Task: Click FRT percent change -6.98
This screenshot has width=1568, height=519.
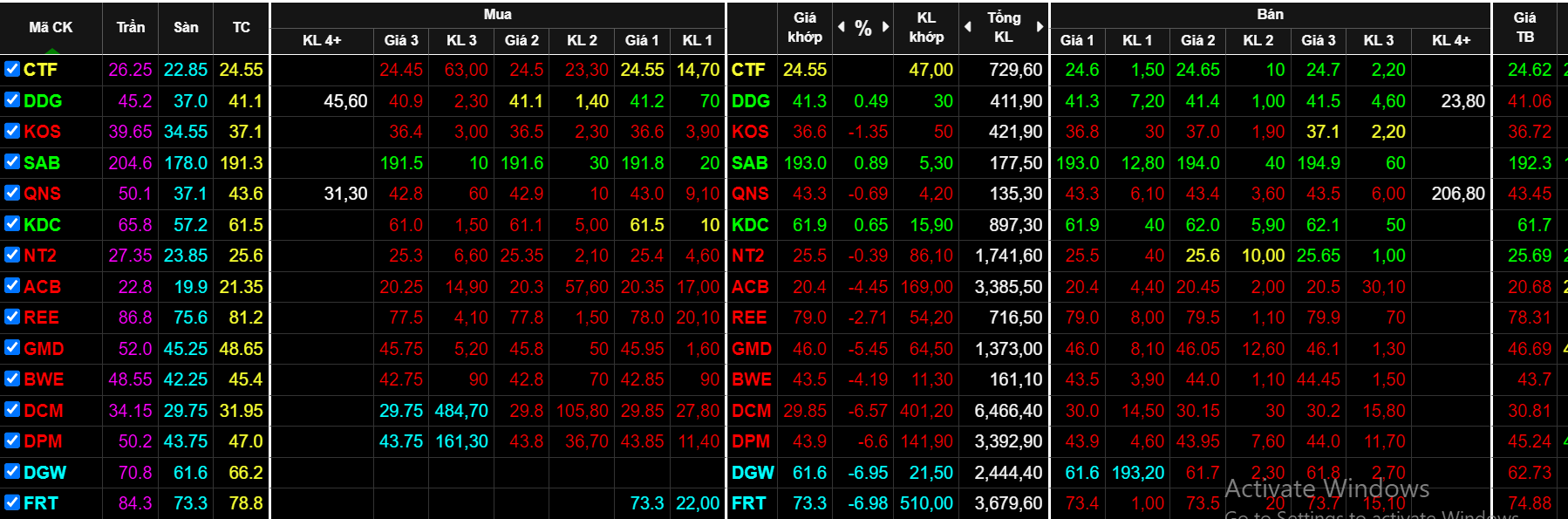Action: pos(868,503)
